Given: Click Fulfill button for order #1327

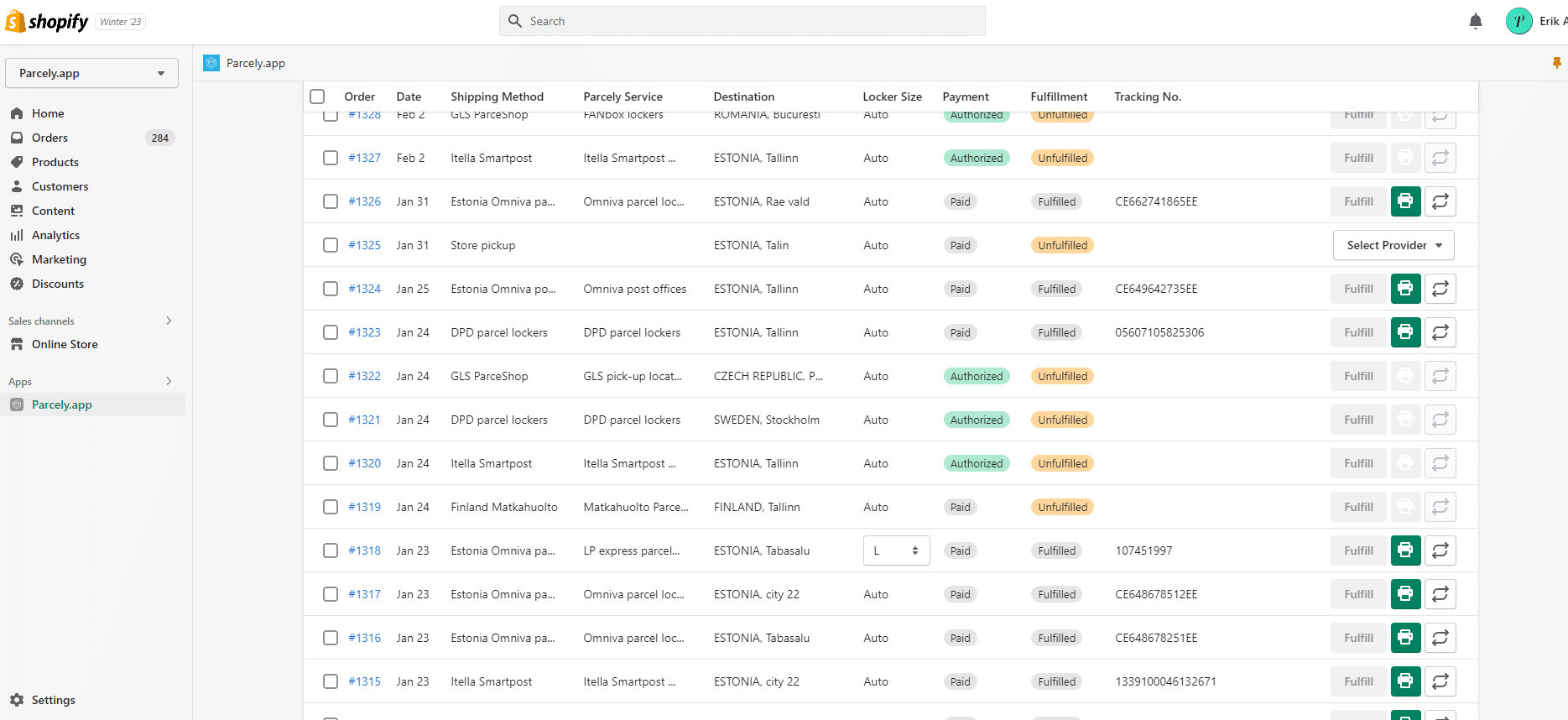Looking at the screenshot, I should pyautogui.click(x=1358, y=158).
